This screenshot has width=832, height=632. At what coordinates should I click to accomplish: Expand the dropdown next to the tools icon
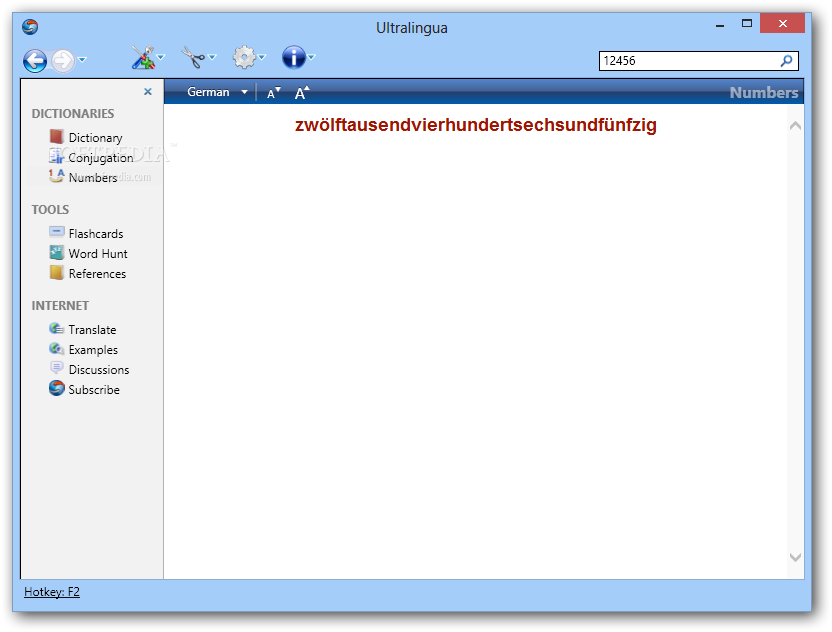pos(161,57)
